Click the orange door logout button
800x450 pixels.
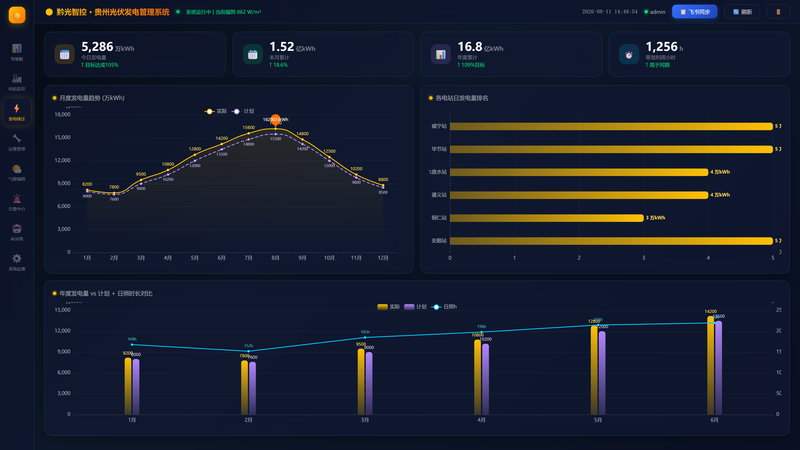click(x=778, y=12)
